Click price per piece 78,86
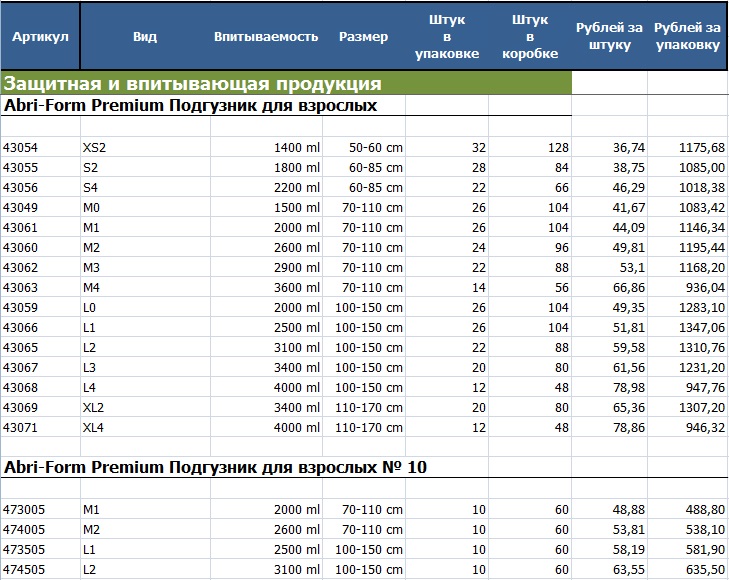The image size is (729, 580). pyautogui.click(x=610, y=427)
